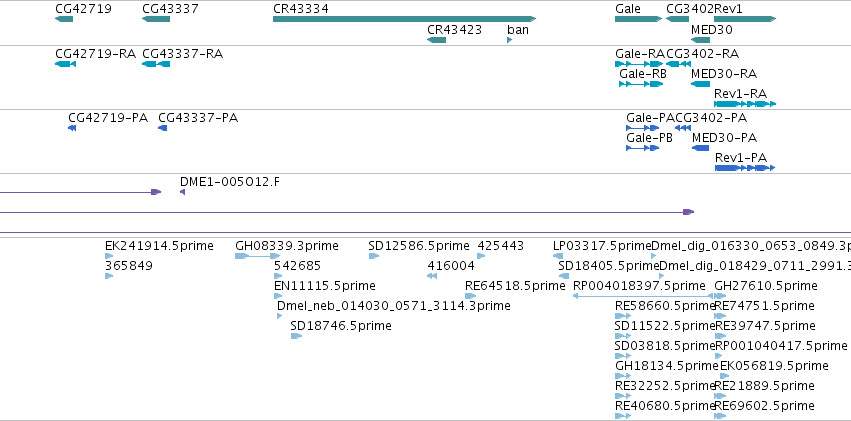This screenshot has height=421, width=851.
Task: Click the RE40680.5prime EST glyph
Action: pyautogui.click(x=623, y=416)
